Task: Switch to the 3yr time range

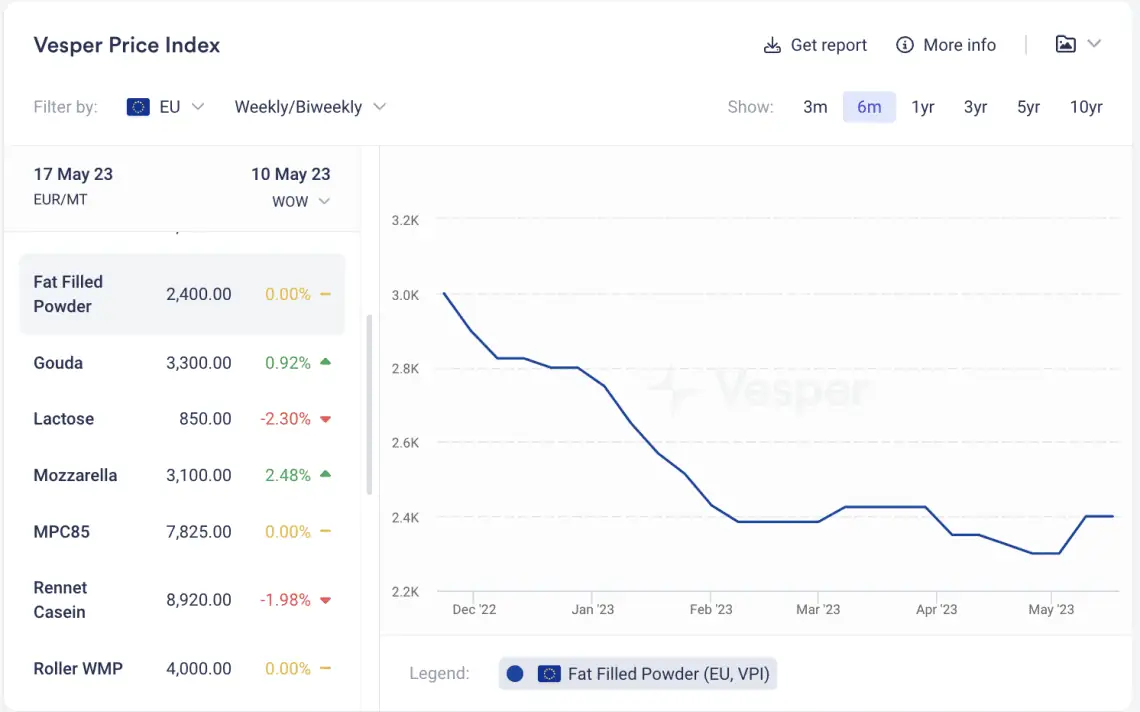Action: tap(975, 107)
